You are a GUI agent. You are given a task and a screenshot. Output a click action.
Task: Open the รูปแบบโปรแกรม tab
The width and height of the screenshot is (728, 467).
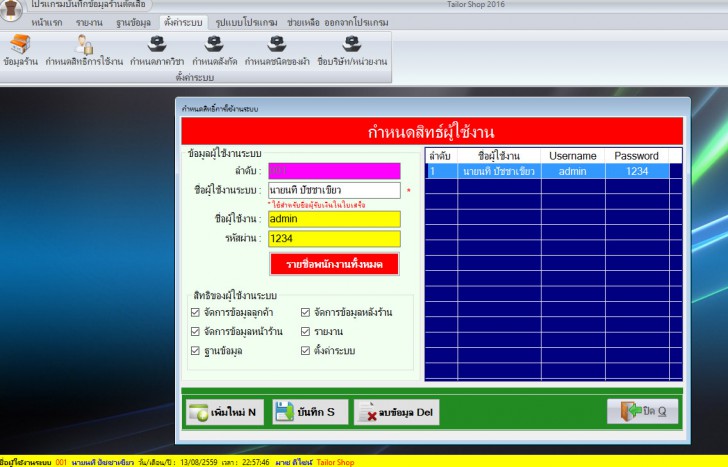tap(246, 22)
